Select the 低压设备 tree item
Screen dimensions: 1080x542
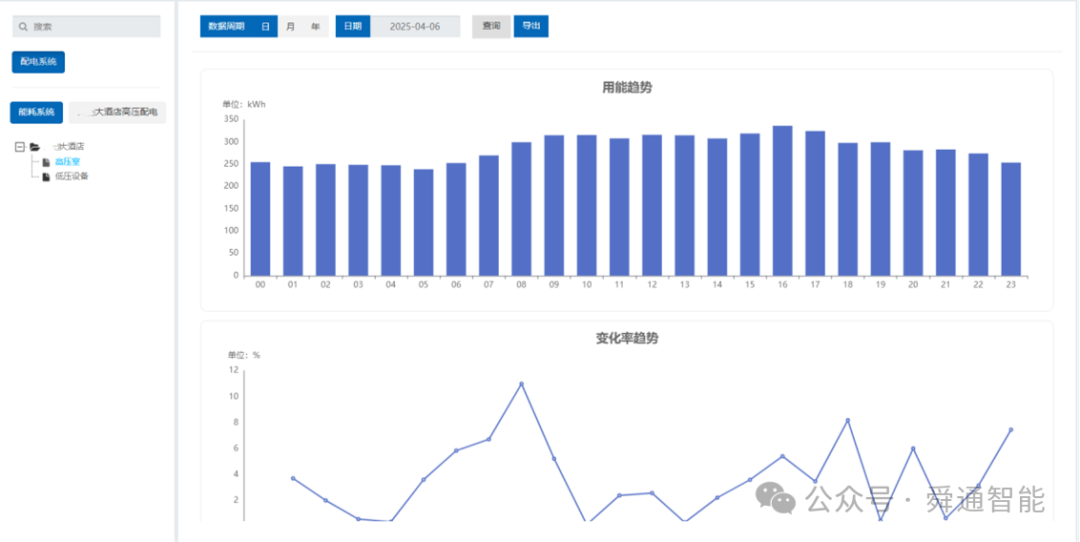pyautogui.click(x=72, y=177)
